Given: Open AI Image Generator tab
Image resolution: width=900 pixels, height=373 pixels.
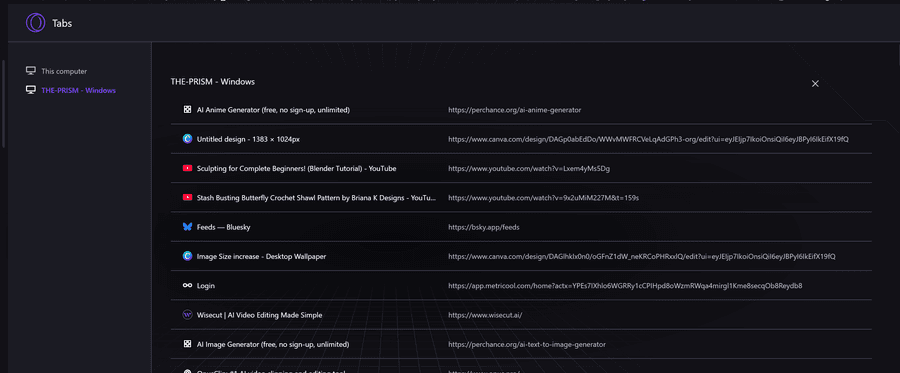Looking at the screenshot, I should coord(273,344).
